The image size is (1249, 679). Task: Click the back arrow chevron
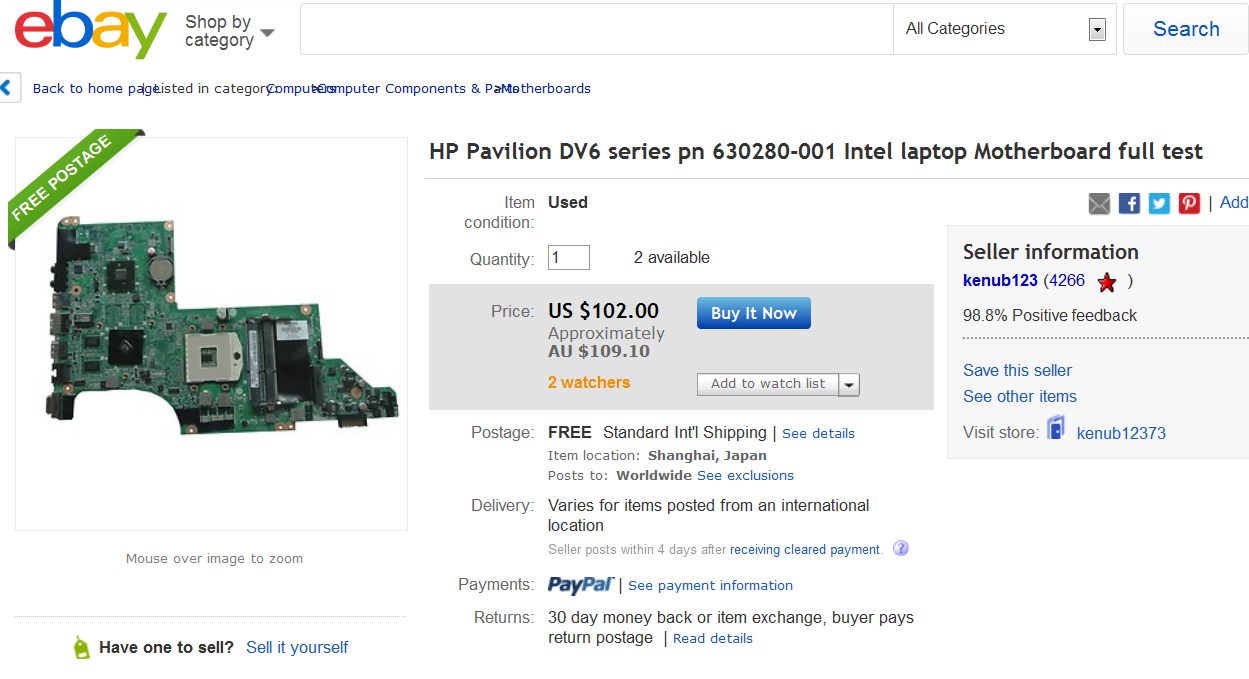tap(8, 88)
